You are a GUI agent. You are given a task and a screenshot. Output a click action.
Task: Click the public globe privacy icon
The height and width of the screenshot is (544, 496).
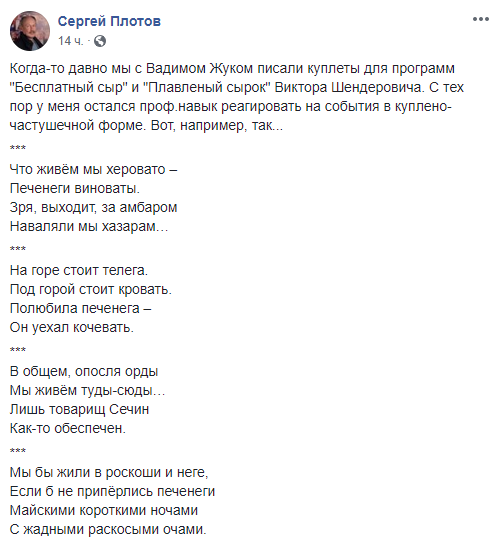pos(100,41)
